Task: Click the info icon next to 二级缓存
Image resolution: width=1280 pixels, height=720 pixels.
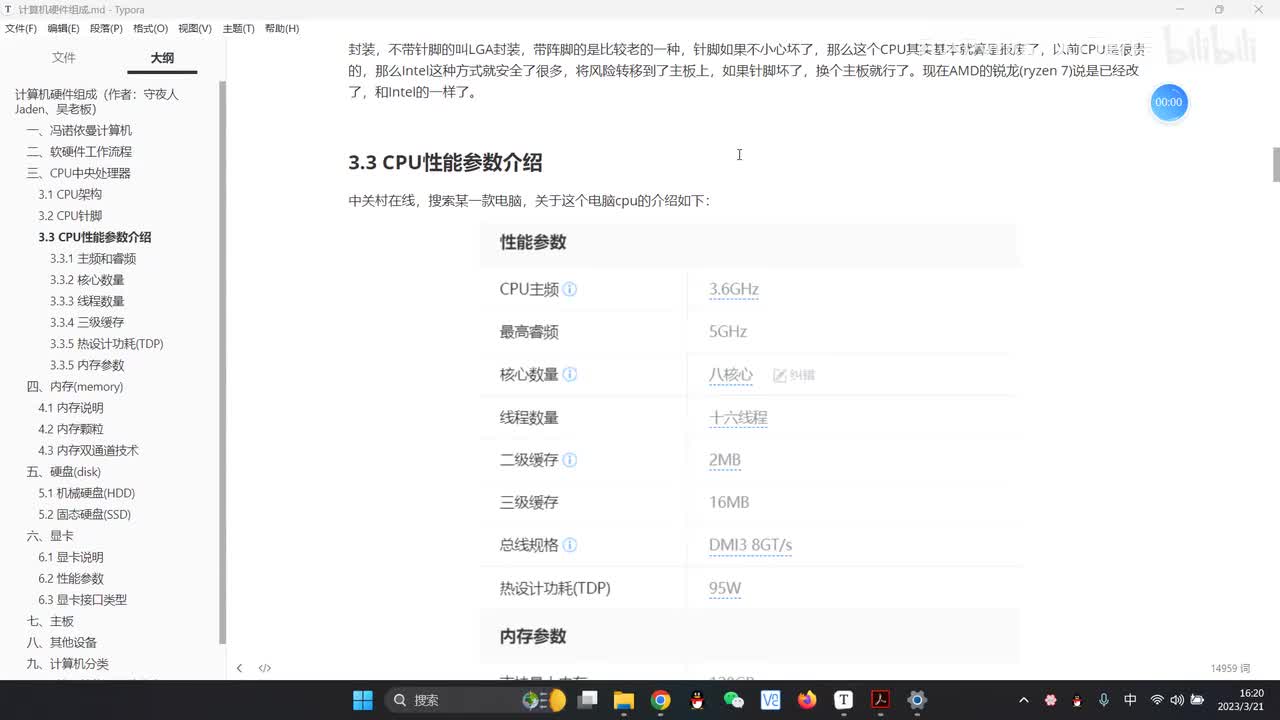Action: point(570,460)
